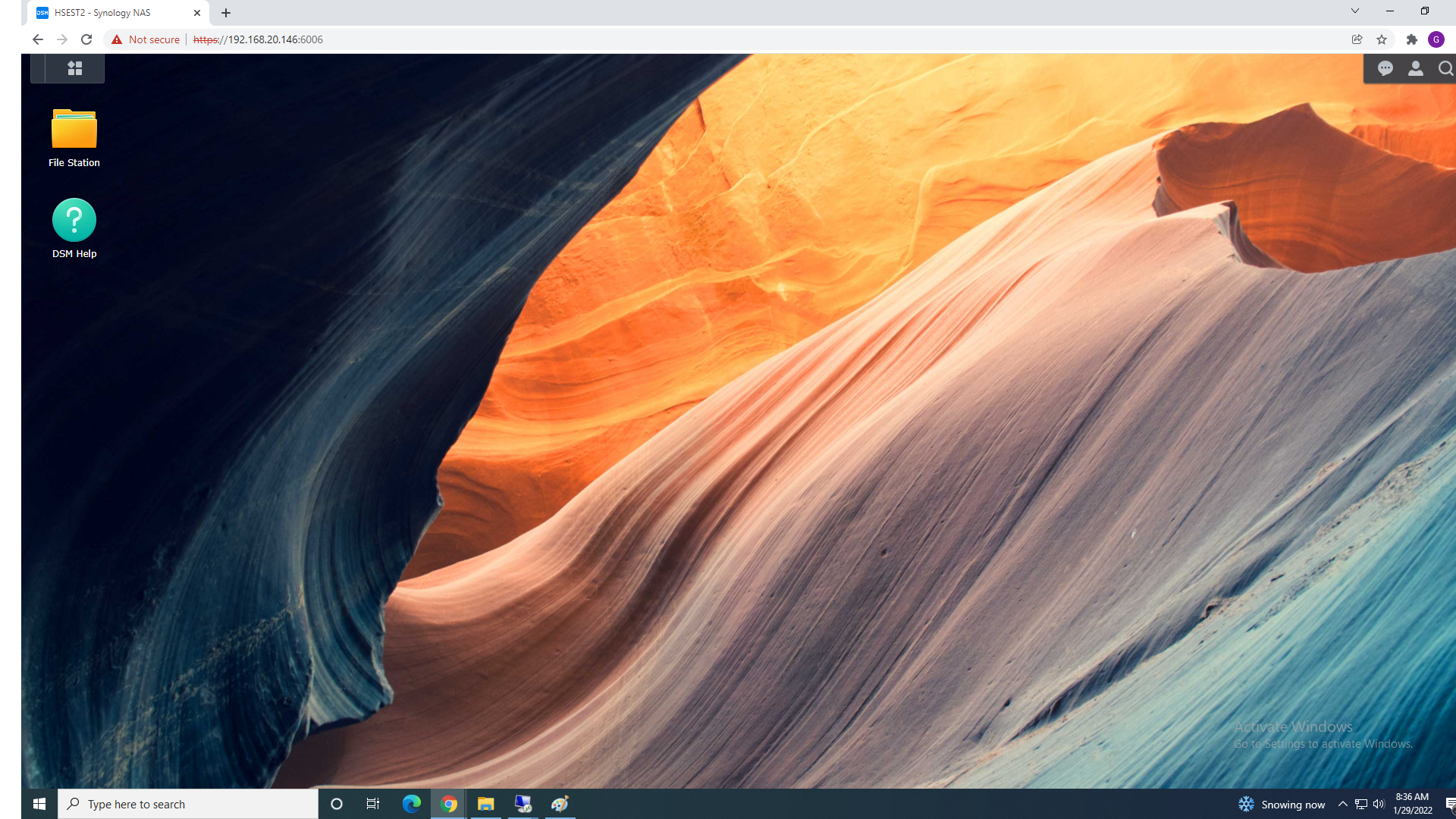Image resolution: width=1456 pixels, height=819 pixels.
Task: Click the Windows taskbar search box
Action: coord(188,804)
